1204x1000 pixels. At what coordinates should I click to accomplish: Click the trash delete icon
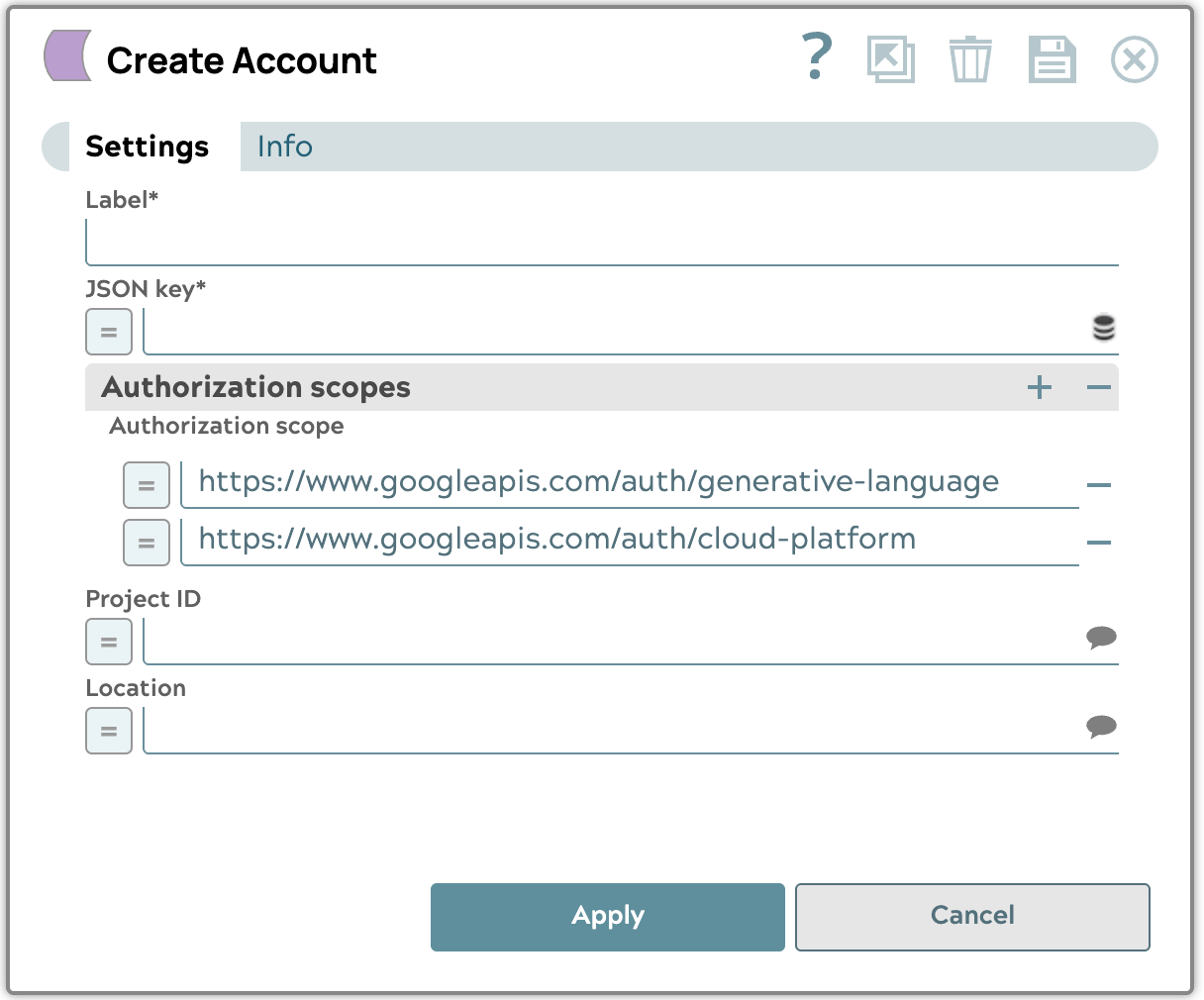tap(970, 59)
